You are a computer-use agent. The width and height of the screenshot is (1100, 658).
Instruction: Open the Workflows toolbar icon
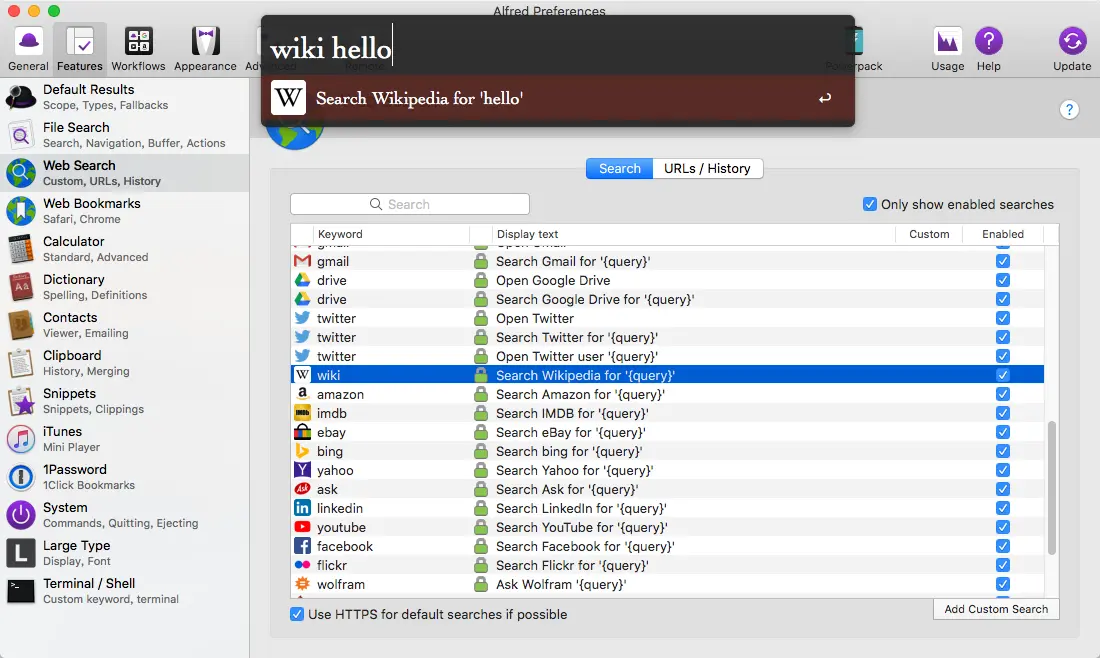138,48
